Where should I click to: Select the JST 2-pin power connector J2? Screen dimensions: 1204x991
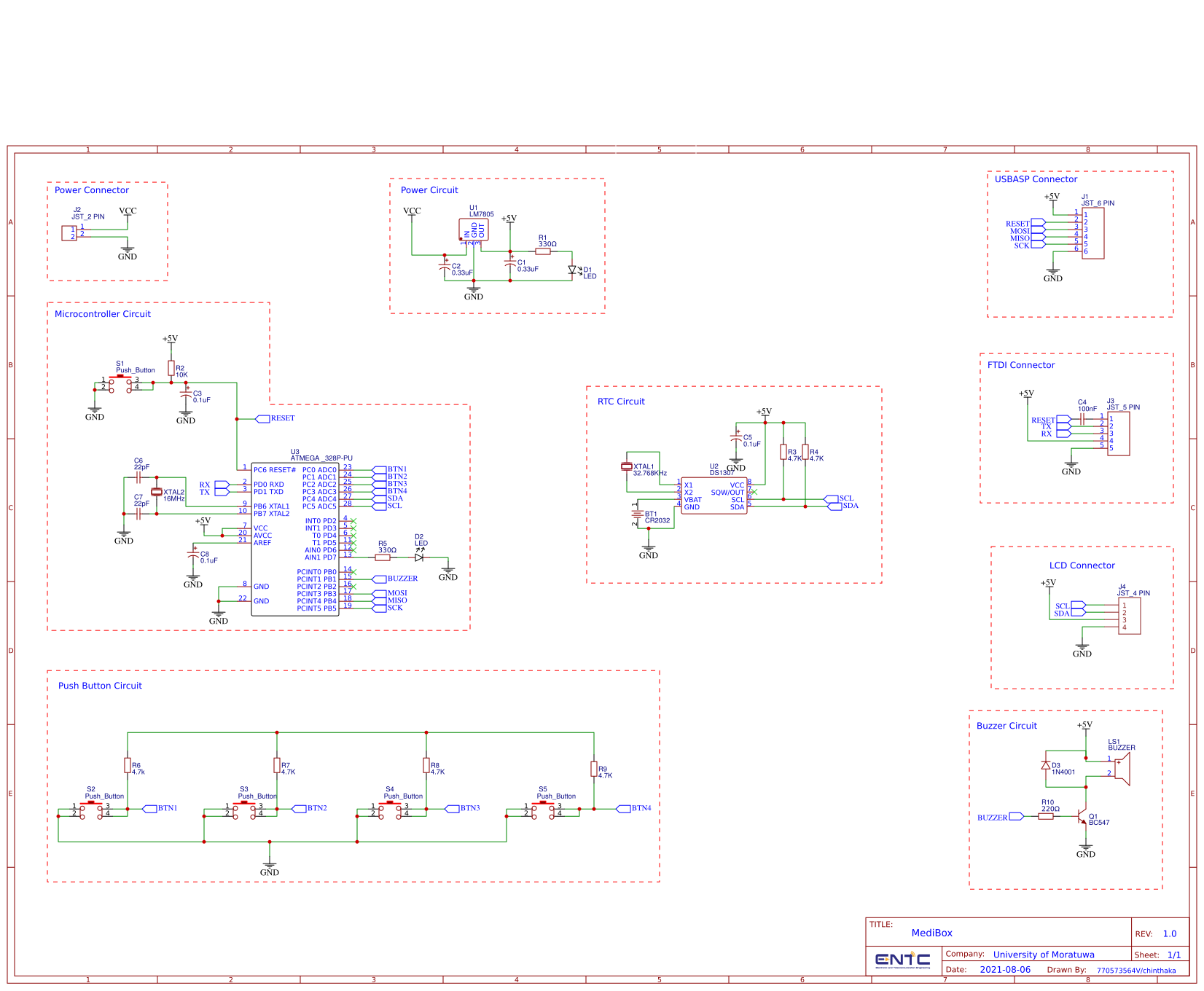tap(69, 233)
